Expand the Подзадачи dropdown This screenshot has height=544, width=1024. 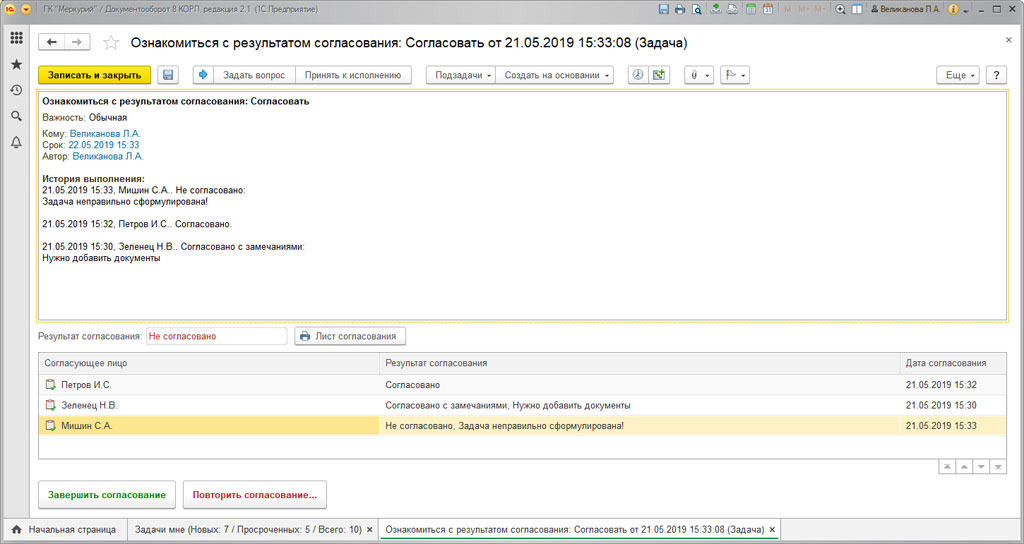coord(461,75)
